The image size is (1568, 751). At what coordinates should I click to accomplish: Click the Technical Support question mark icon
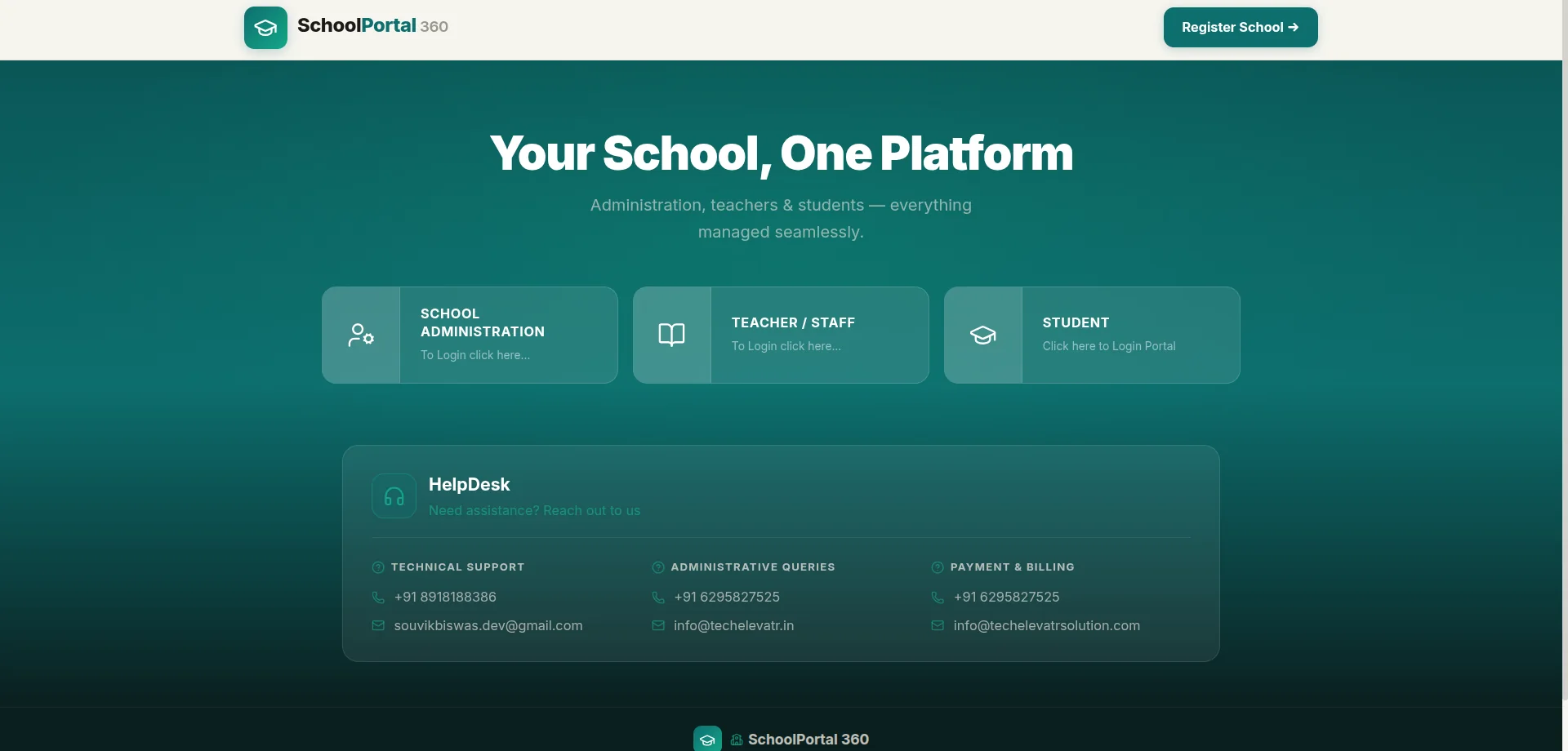tap(378, 567)
